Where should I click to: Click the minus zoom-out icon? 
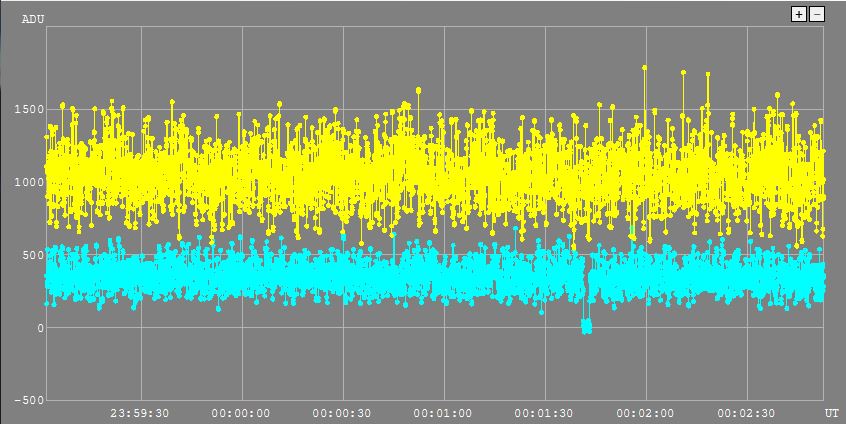pos(816,14)
